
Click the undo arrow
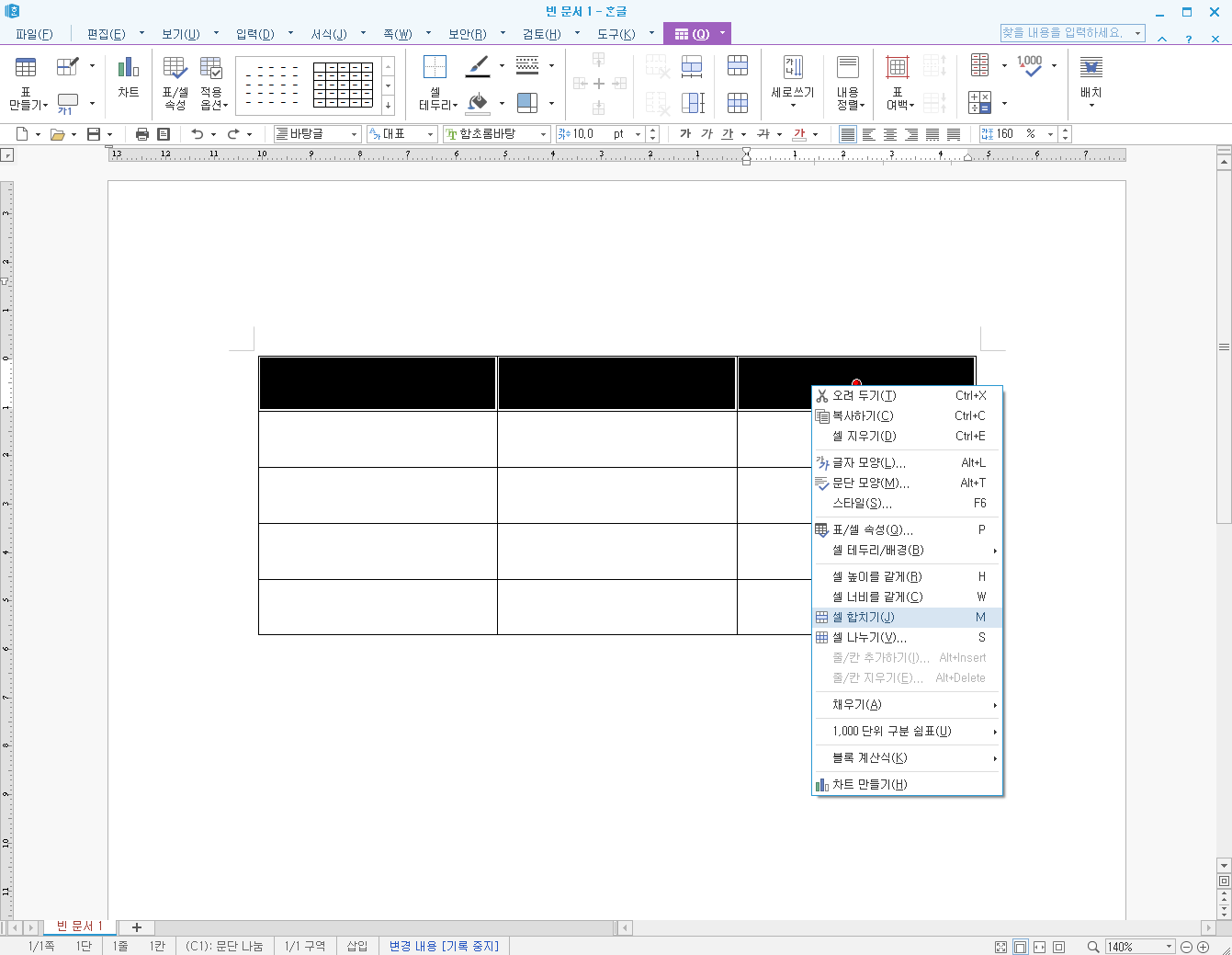click(197, 134)
